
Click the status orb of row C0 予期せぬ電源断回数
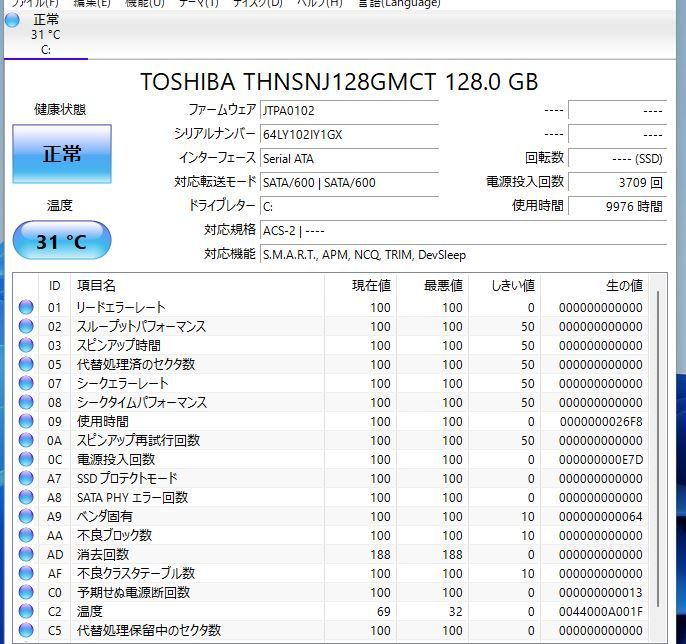pyautogui.click(x=26, y=592)
